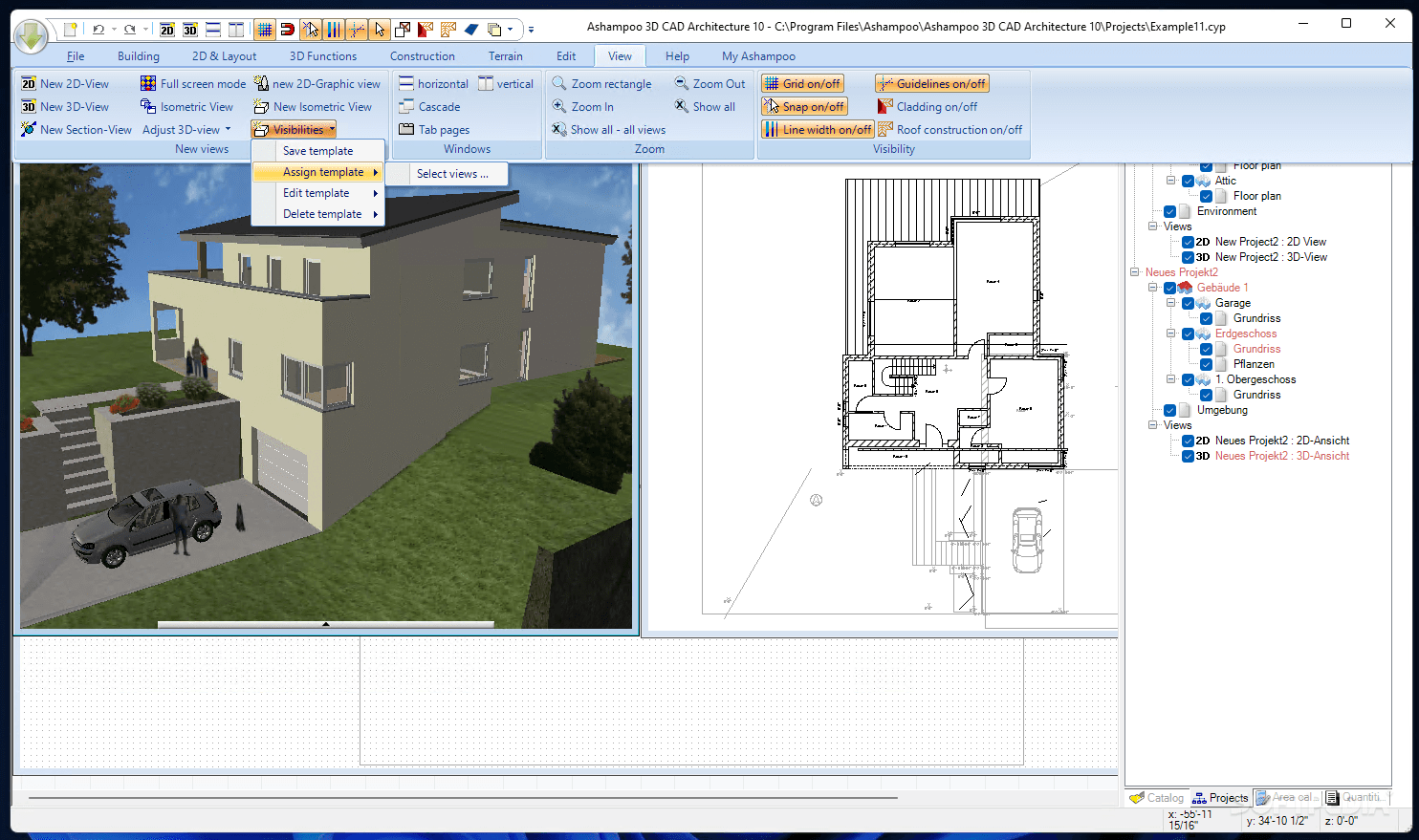This screenshot has width=1419, height=840.
Task: Open the File menu
Action: pos(76,56)
